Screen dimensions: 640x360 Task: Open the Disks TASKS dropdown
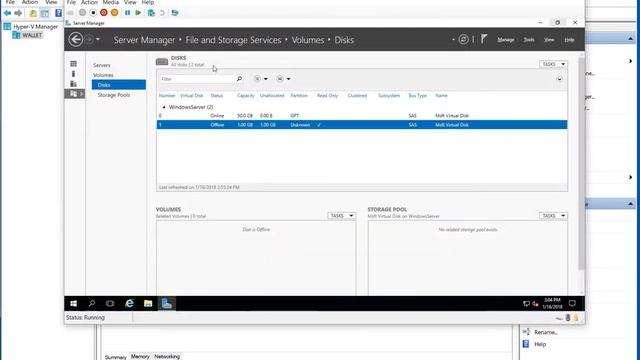pos(553,64)
